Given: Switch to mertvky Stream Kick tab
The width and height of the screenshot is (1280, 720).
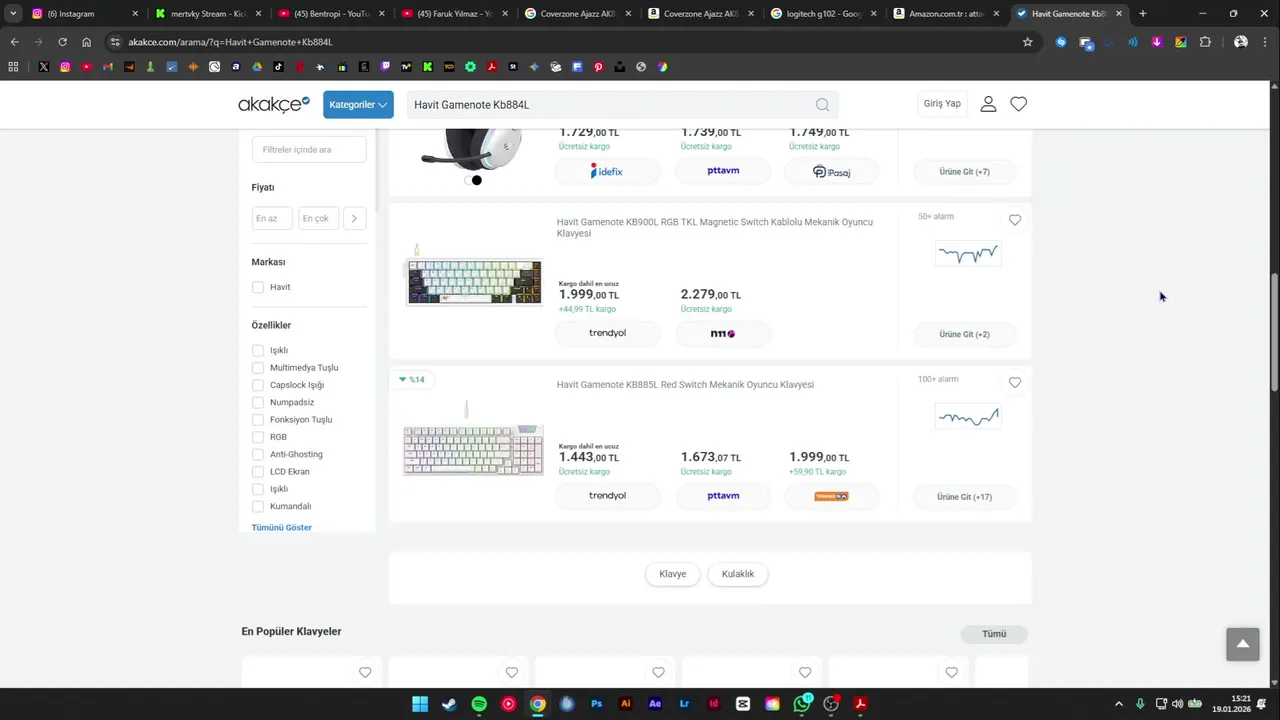Looking at the screenshot, I should click(209, 14).
